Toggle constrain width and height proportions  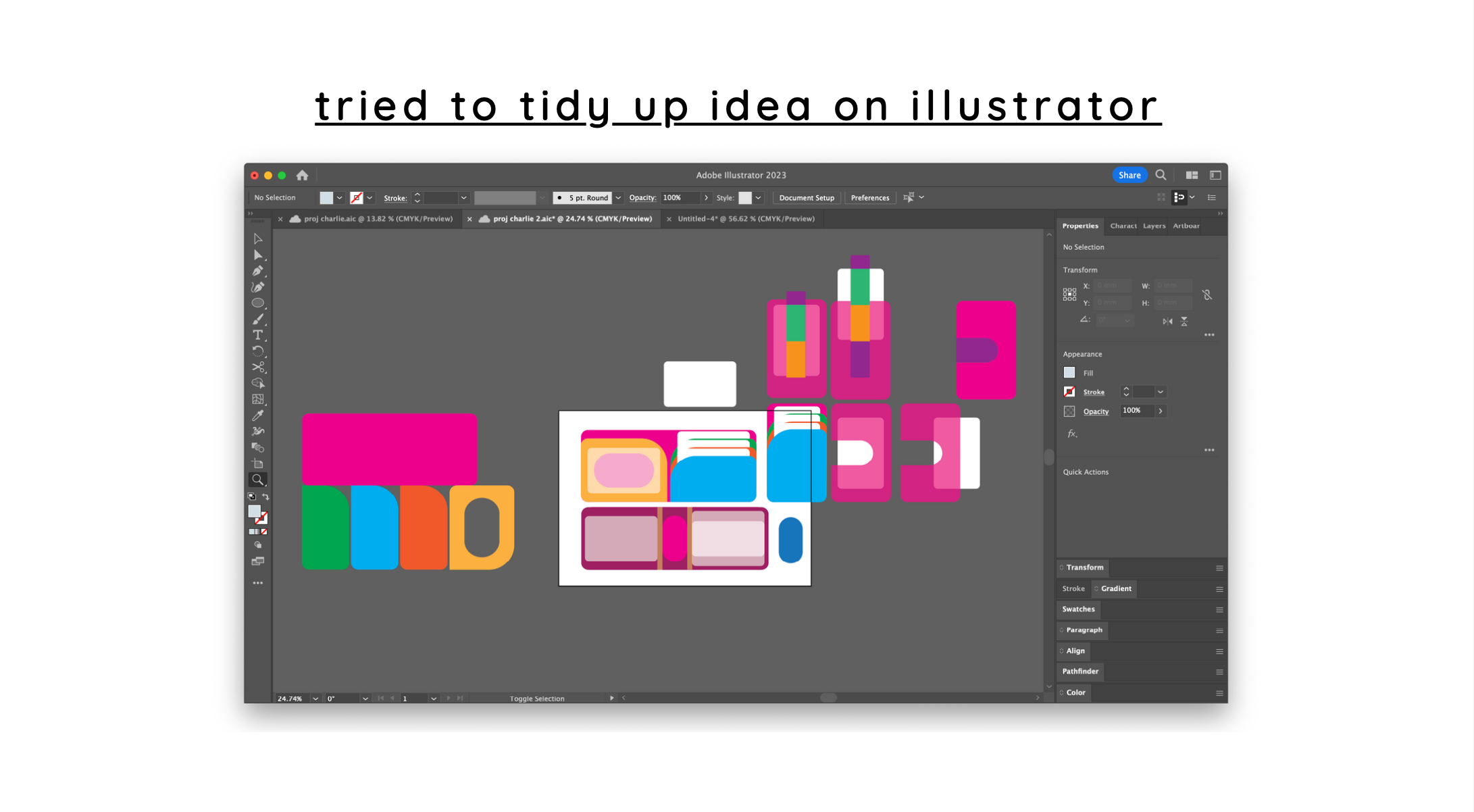pos(1207,295)
